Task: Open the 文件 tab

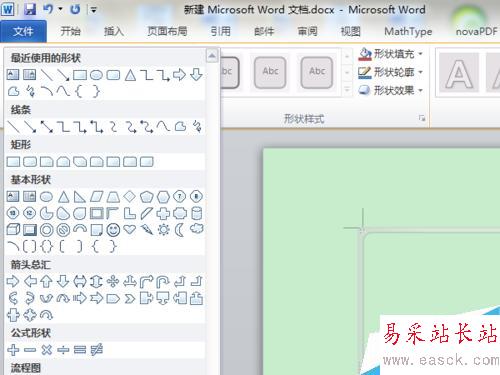Action: (x=23, y=31)
